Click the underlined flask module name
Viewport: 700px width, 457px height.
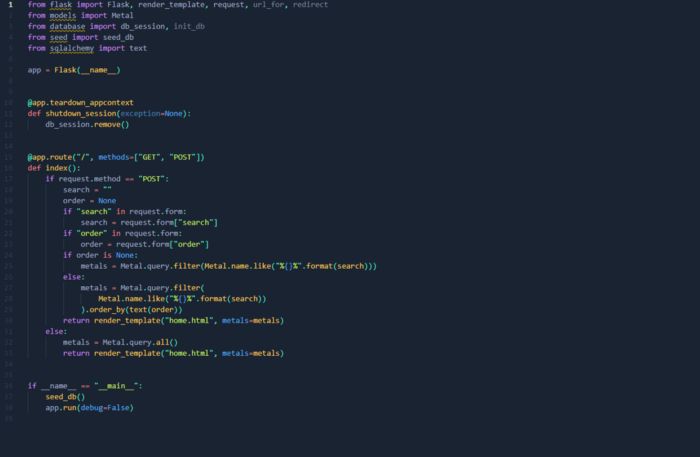(x=60, y=5)
